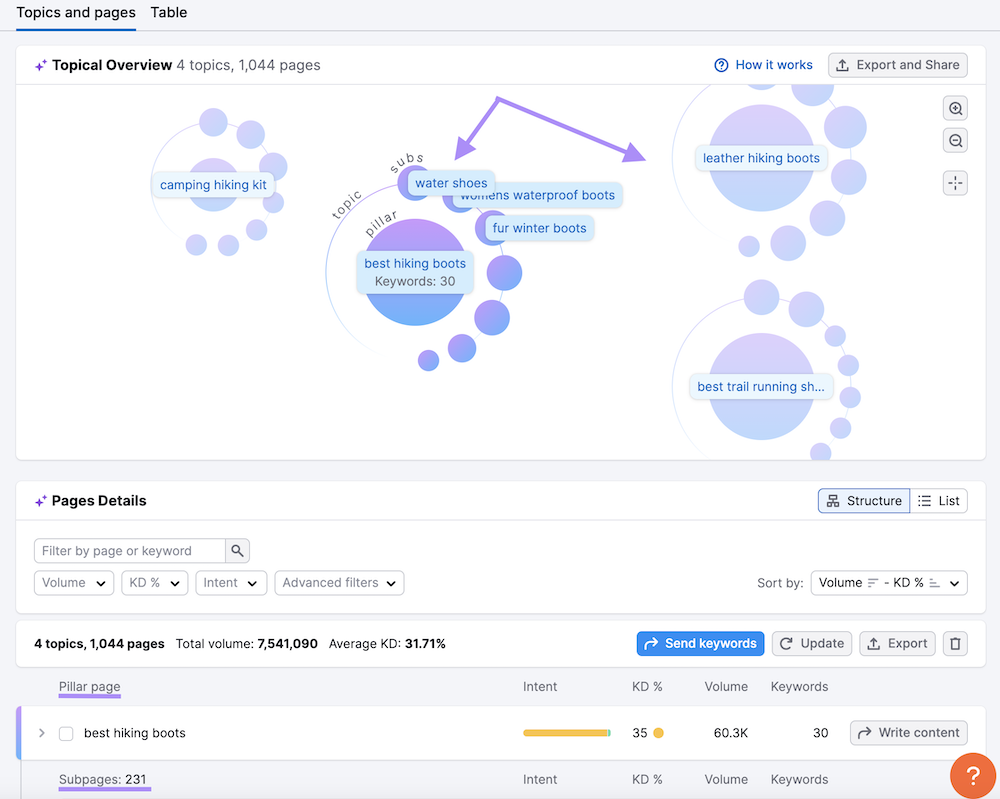Recenter the topic map with crosshair icon
This screenshot has width=1000, height=799.
pos(954,183)
